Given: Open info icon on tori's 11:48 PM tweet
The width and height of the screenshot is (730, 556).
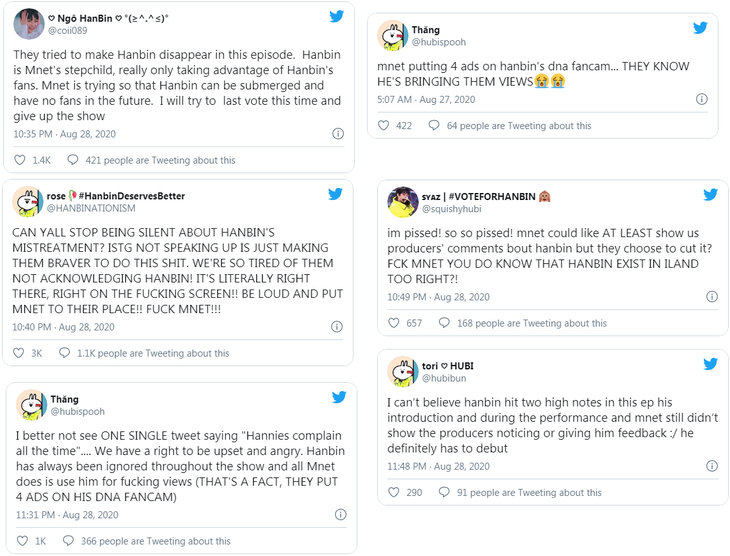Looking at the screenshot, I should tap(712, 466).
